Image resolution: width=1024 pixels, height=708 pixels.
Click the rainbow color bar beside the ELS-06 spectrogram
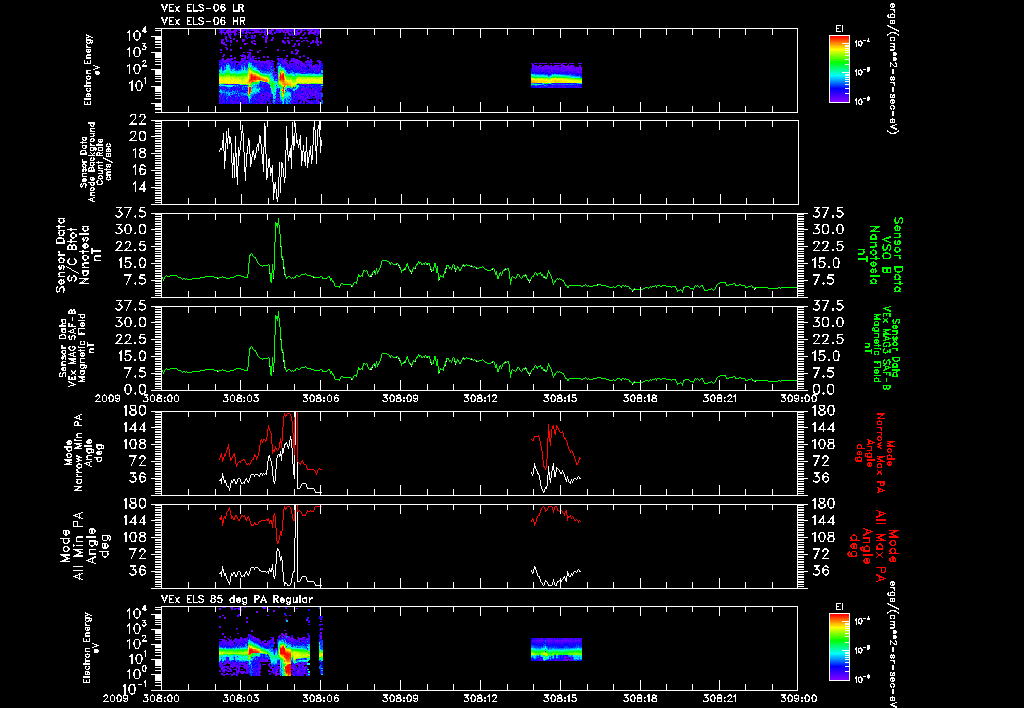839,69
